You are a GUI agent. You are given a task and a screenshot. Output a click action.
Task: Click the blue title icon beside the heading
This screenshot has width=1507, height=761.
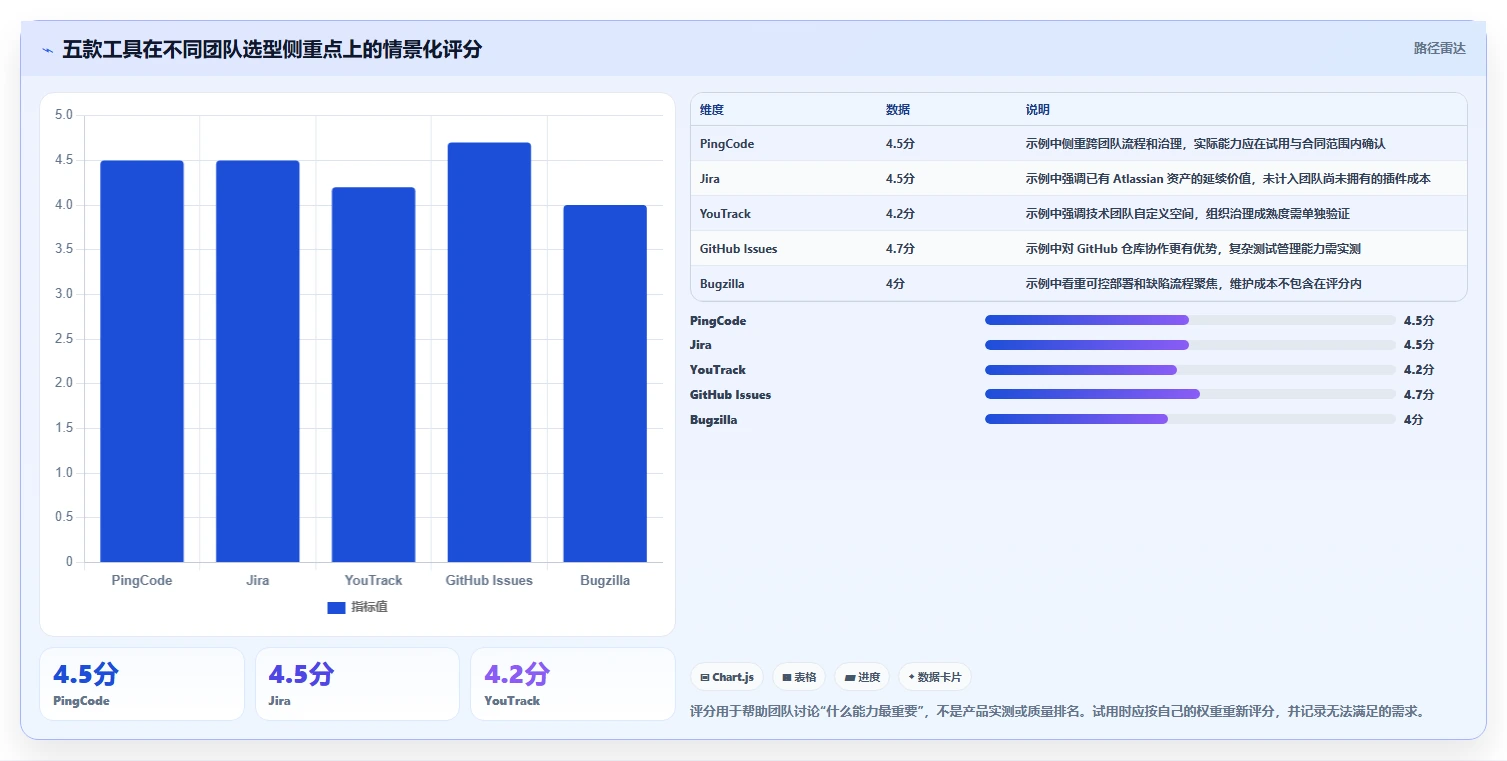(47, 50)
